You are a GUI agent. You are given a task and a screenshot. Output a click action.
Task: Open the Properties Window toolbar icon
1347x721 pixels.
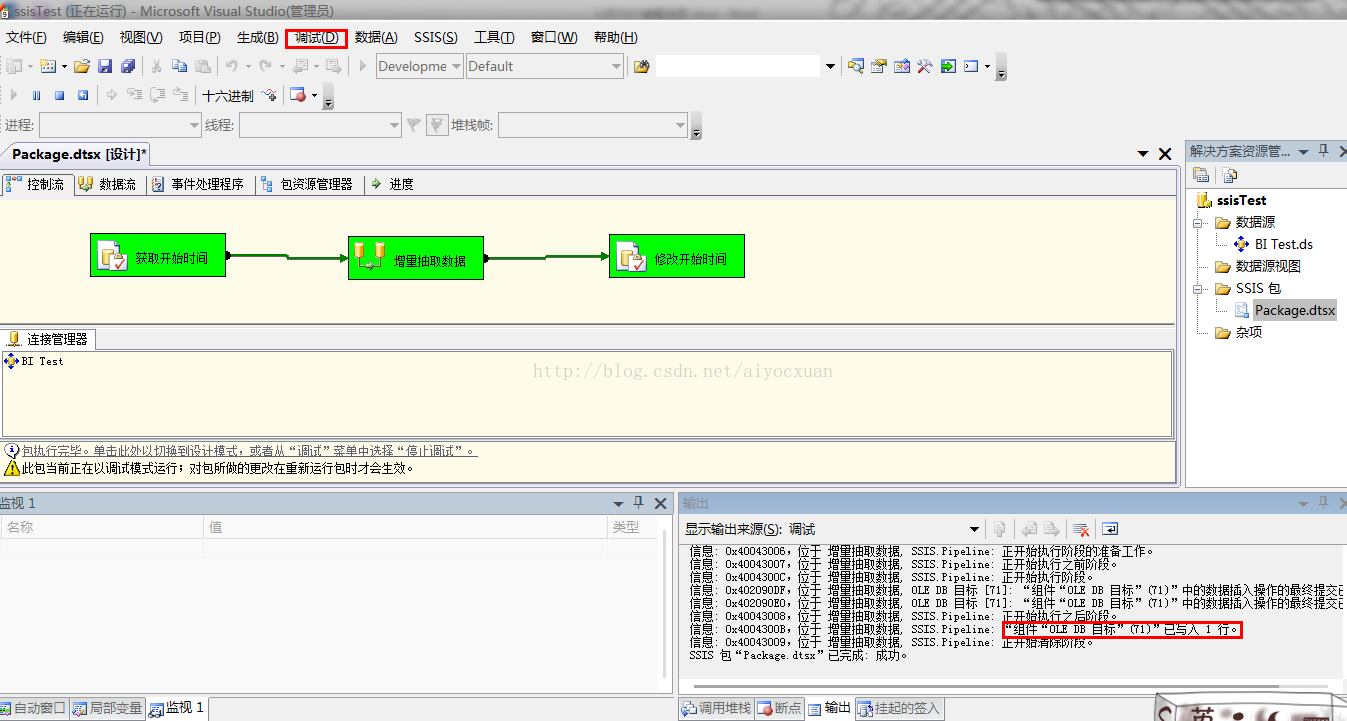(879, 67)
